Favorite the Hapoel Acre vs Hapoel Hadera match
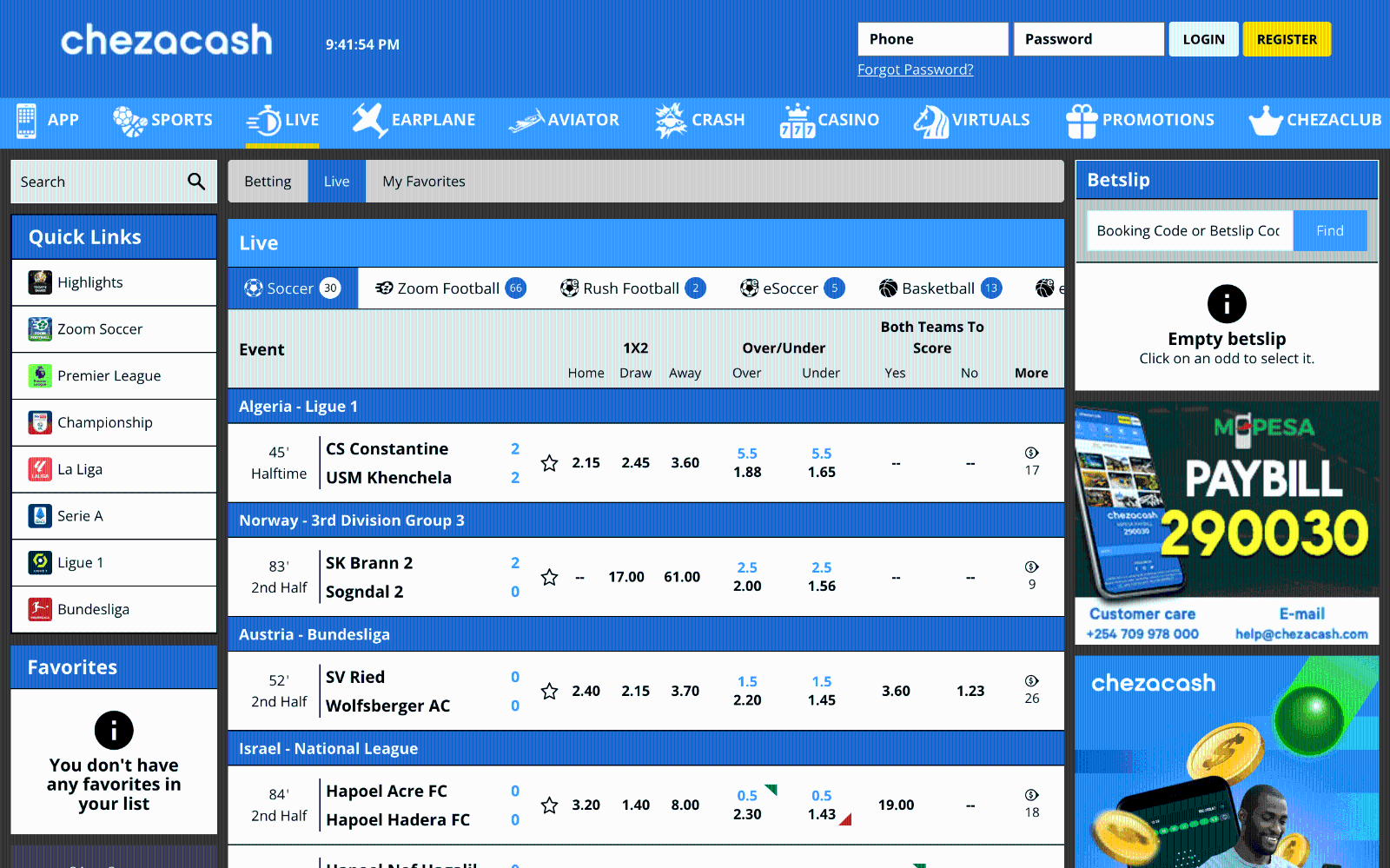The image size is (1390, 868). coord(549,805)
